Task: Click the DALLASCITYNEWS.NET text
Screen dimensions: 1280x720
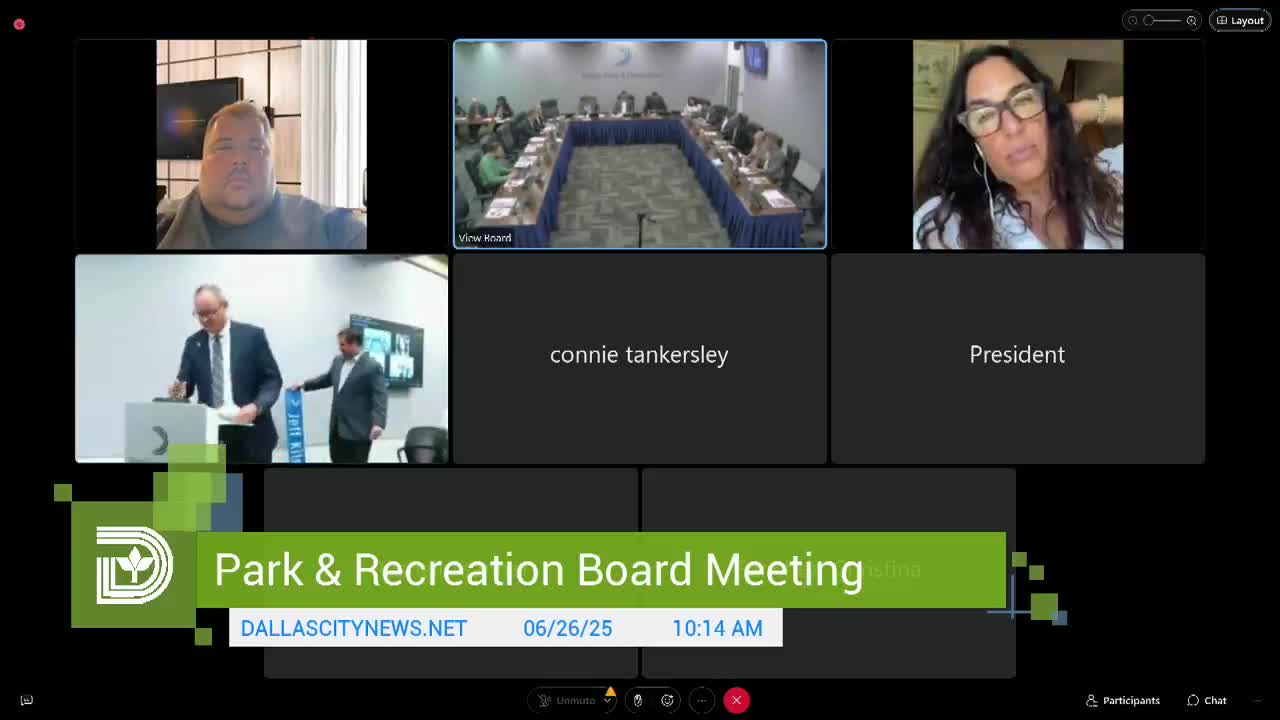Action: click(354, 628)
